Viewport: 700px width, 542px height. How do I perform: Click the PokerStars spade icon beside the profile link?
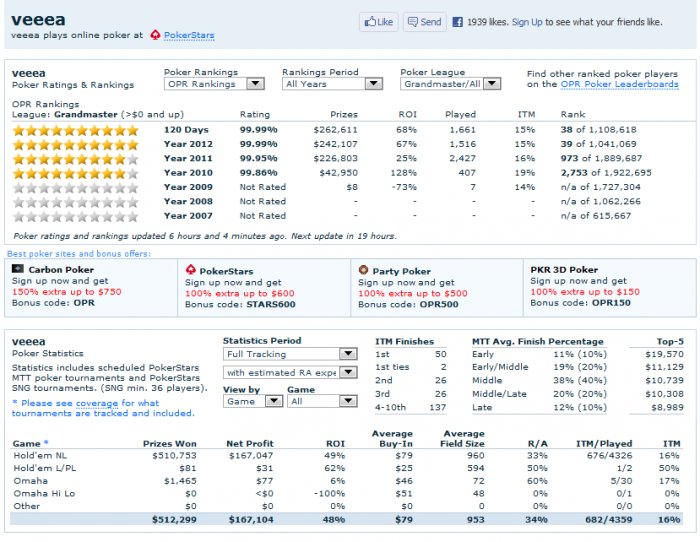click(155, 35)
